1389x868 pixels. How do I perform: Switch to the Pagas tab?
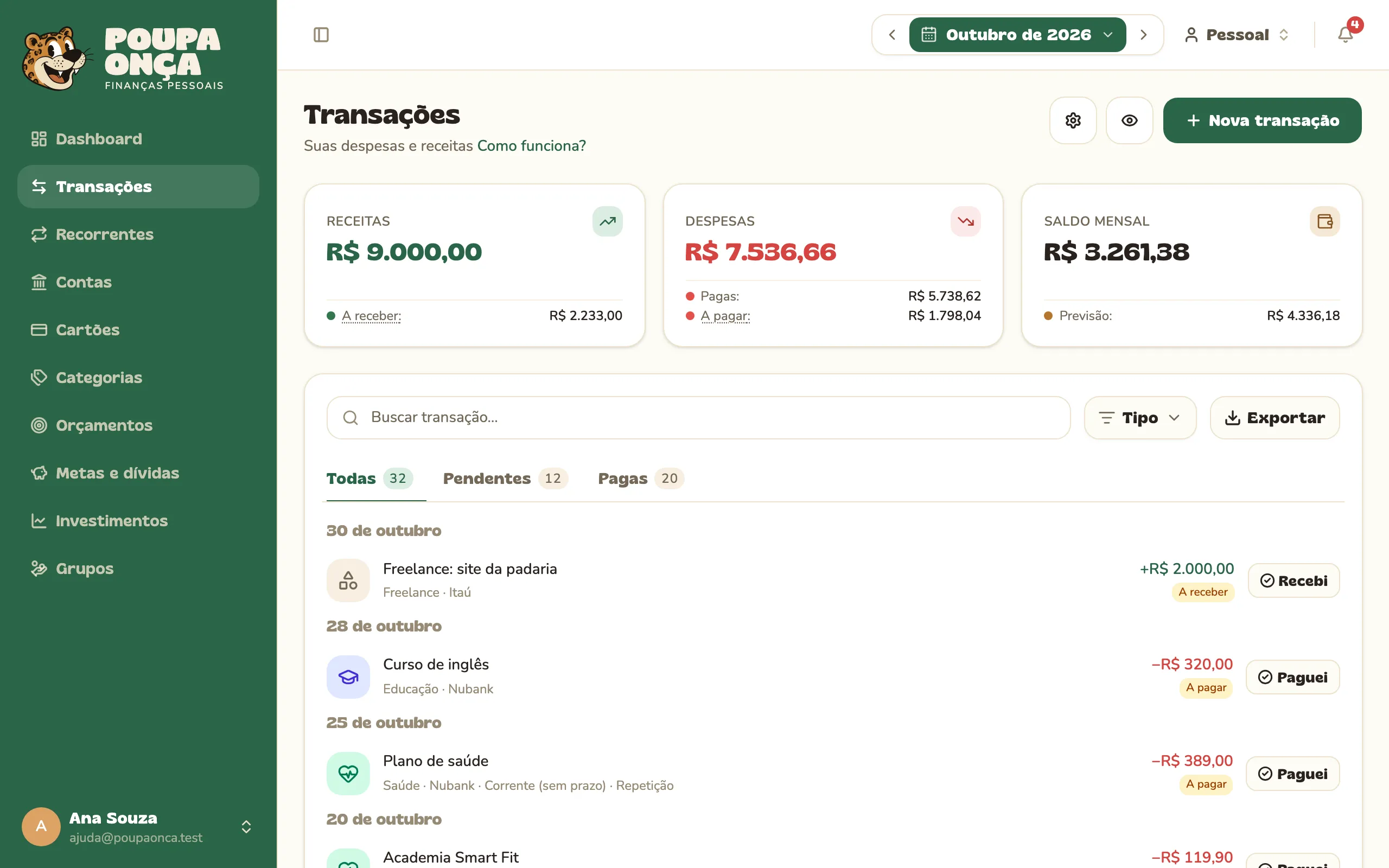[641, 479]
